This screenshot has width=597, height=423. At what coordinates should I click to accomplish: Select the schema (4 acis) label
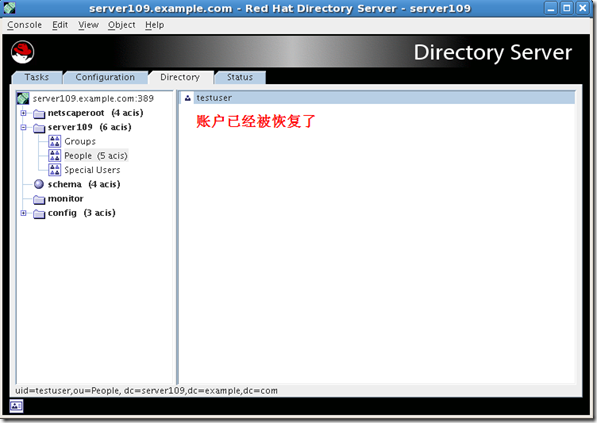tap(84, 184)
